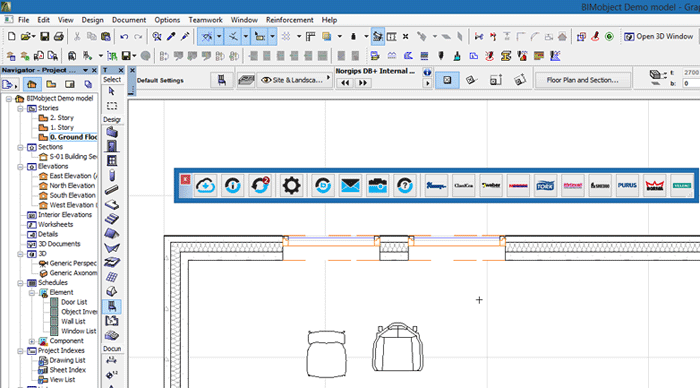The image size is (700, 388).
Task: Select the Object chair tool in toolbox
Action: [112, 306]
